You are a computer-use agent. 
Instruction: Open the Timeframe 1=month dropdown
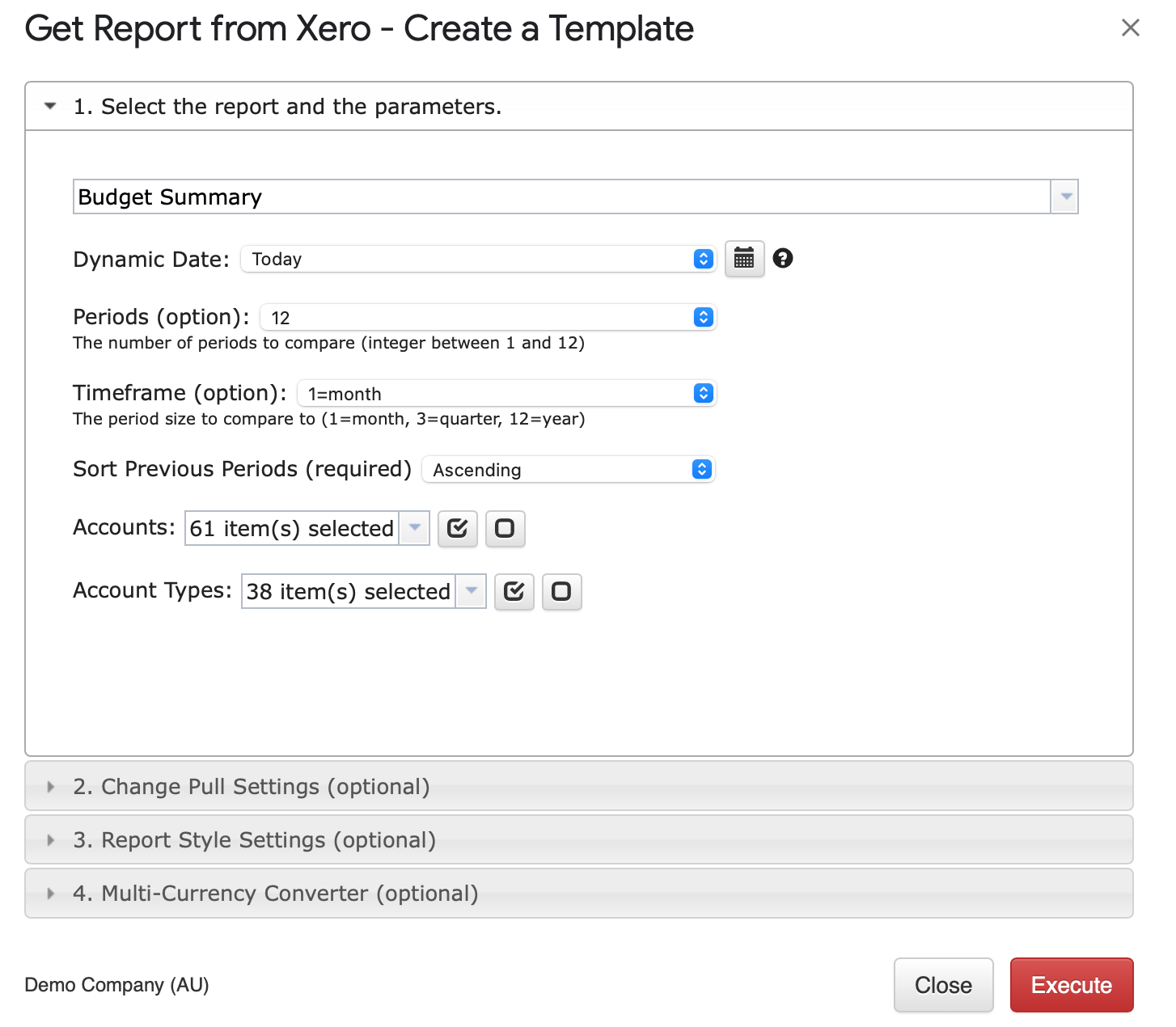pyautogui.click(x=507, y=393)
